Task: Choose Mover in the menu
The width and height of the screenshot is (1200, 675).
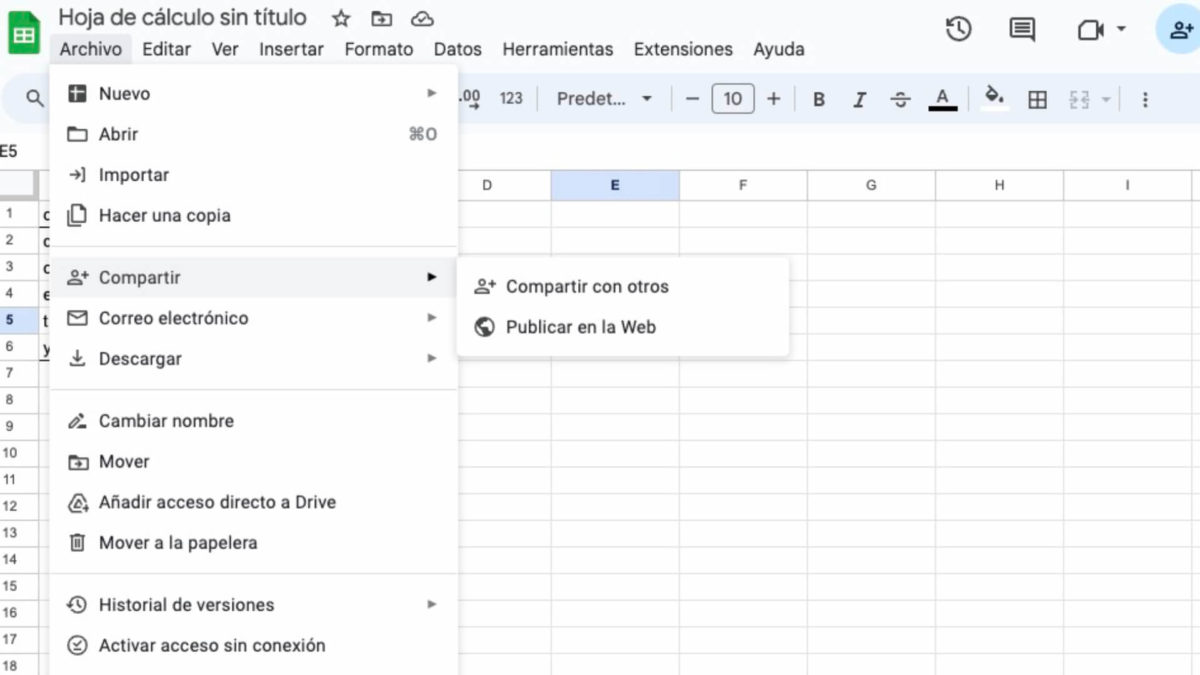Action: (254, 461)
